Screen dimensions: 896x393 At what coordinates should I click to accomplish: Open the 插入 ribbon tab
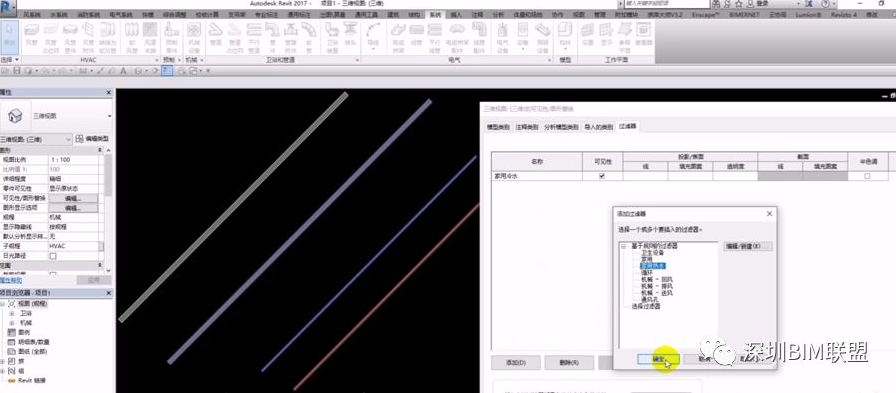(x=457, y=14)
